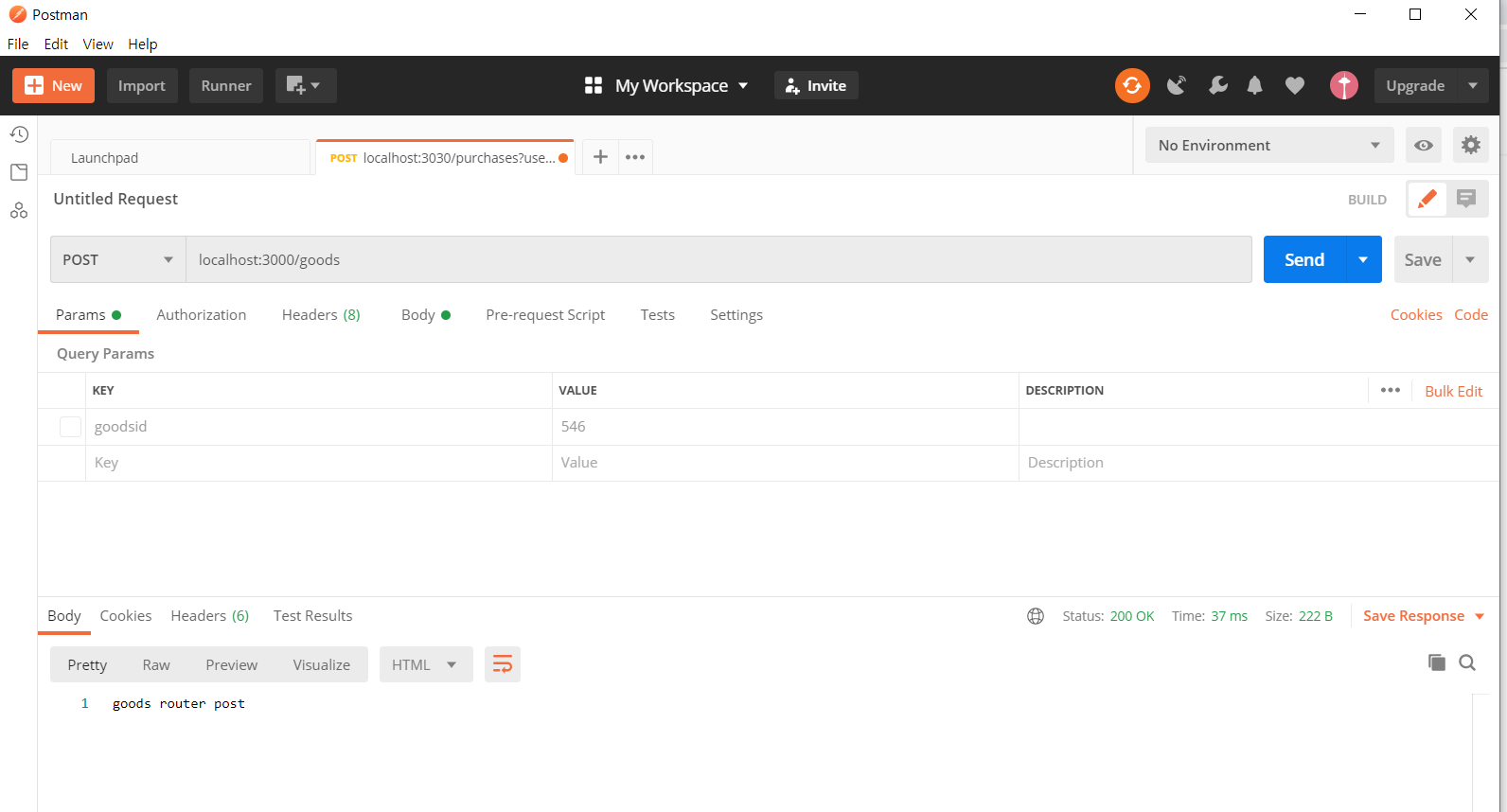Viewport: 1507px width, 812px height.
Task: Switch to the response Headers (6) tab
Action: [x=209, y=615]
